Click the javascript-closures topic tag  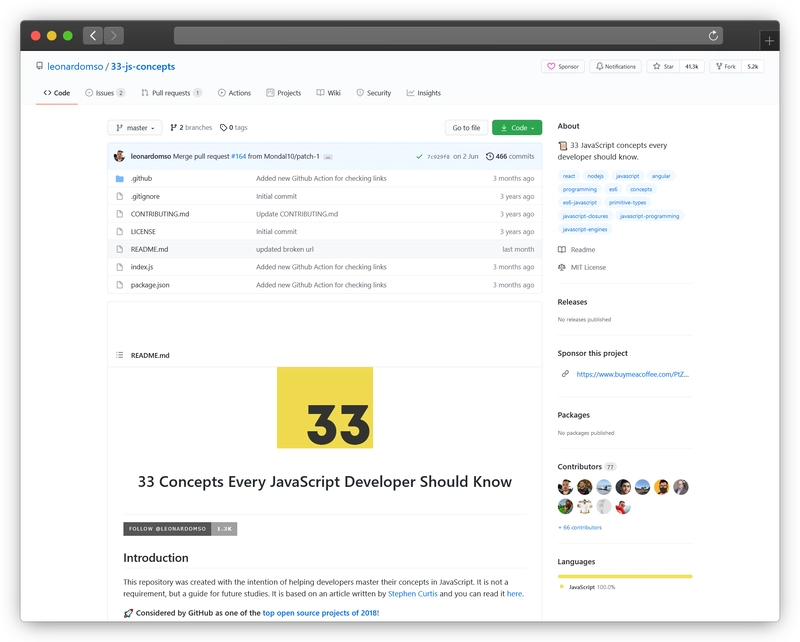click(585, 216)
